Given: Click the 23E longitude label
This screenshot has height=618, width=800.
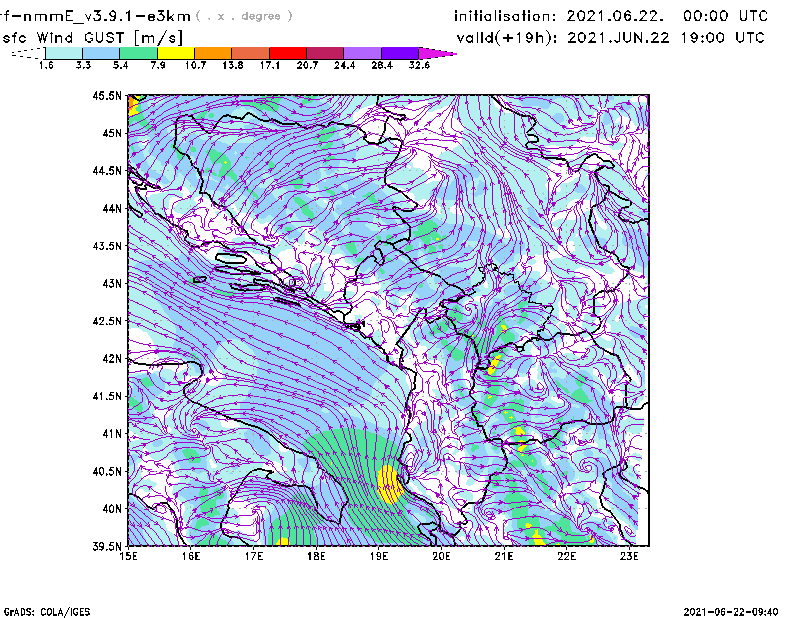Looking at the screenshot, I should (629, 556).
